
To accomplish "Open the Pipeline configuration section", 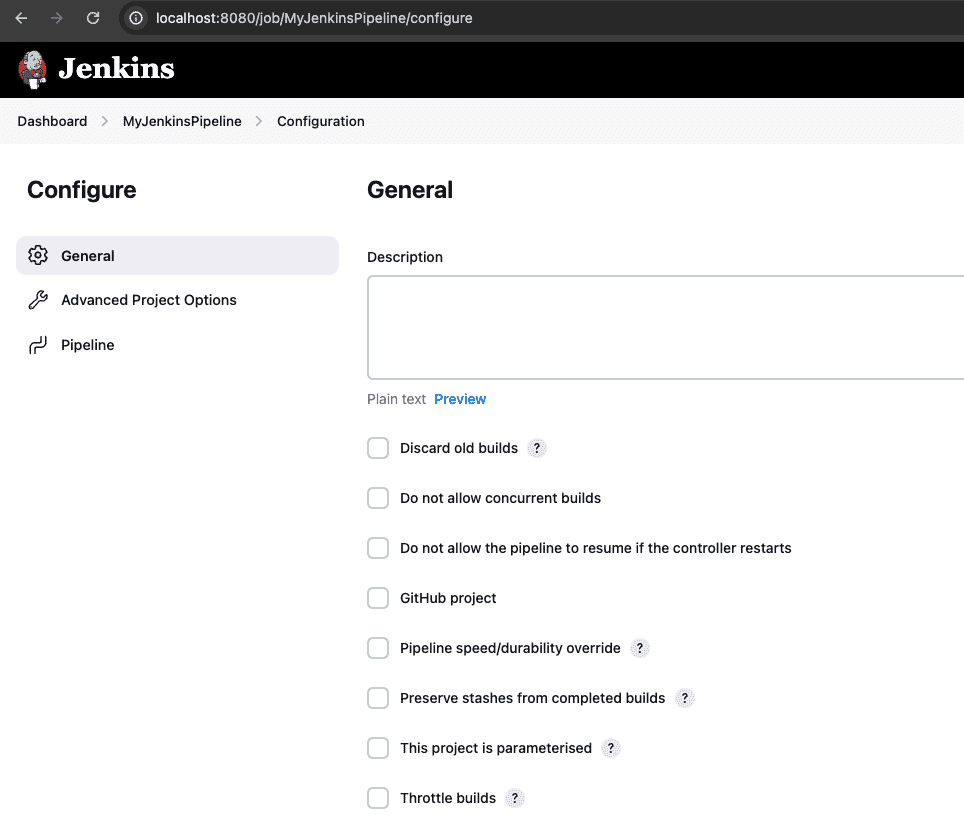I will coord(88,344).
